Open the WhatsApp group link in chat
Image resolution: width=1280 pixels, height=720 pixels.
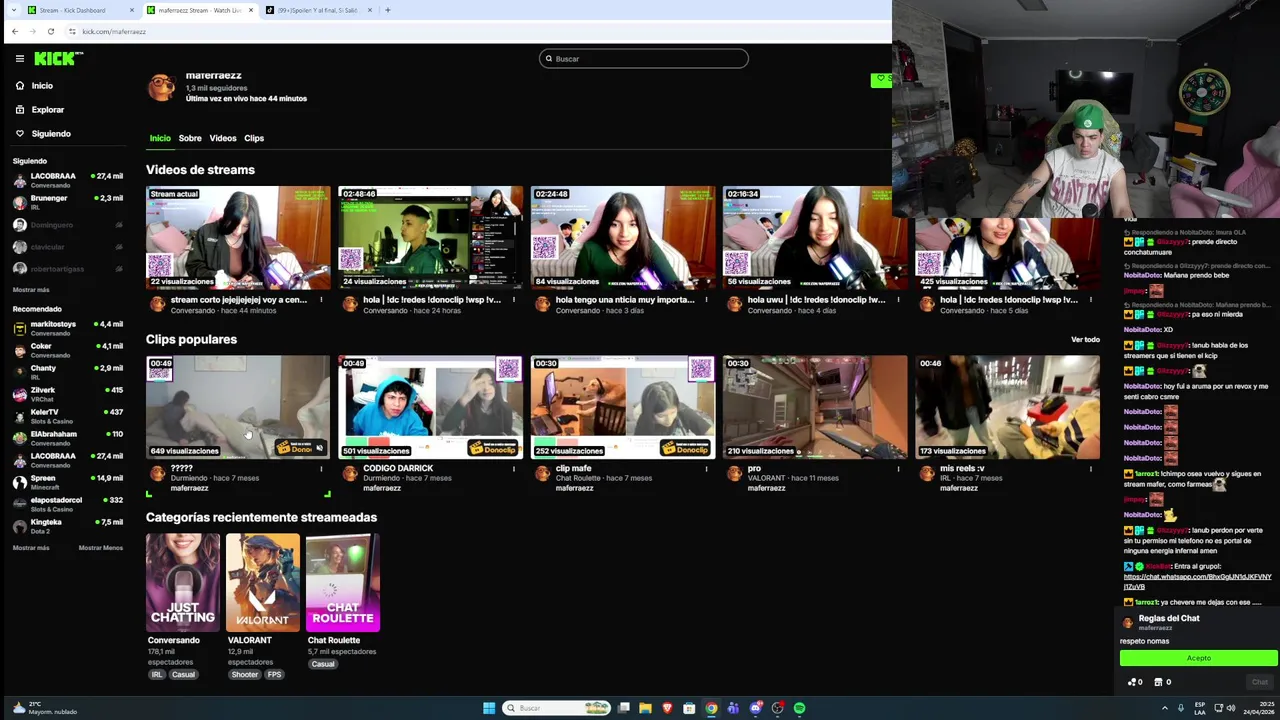coord(1197,581)
